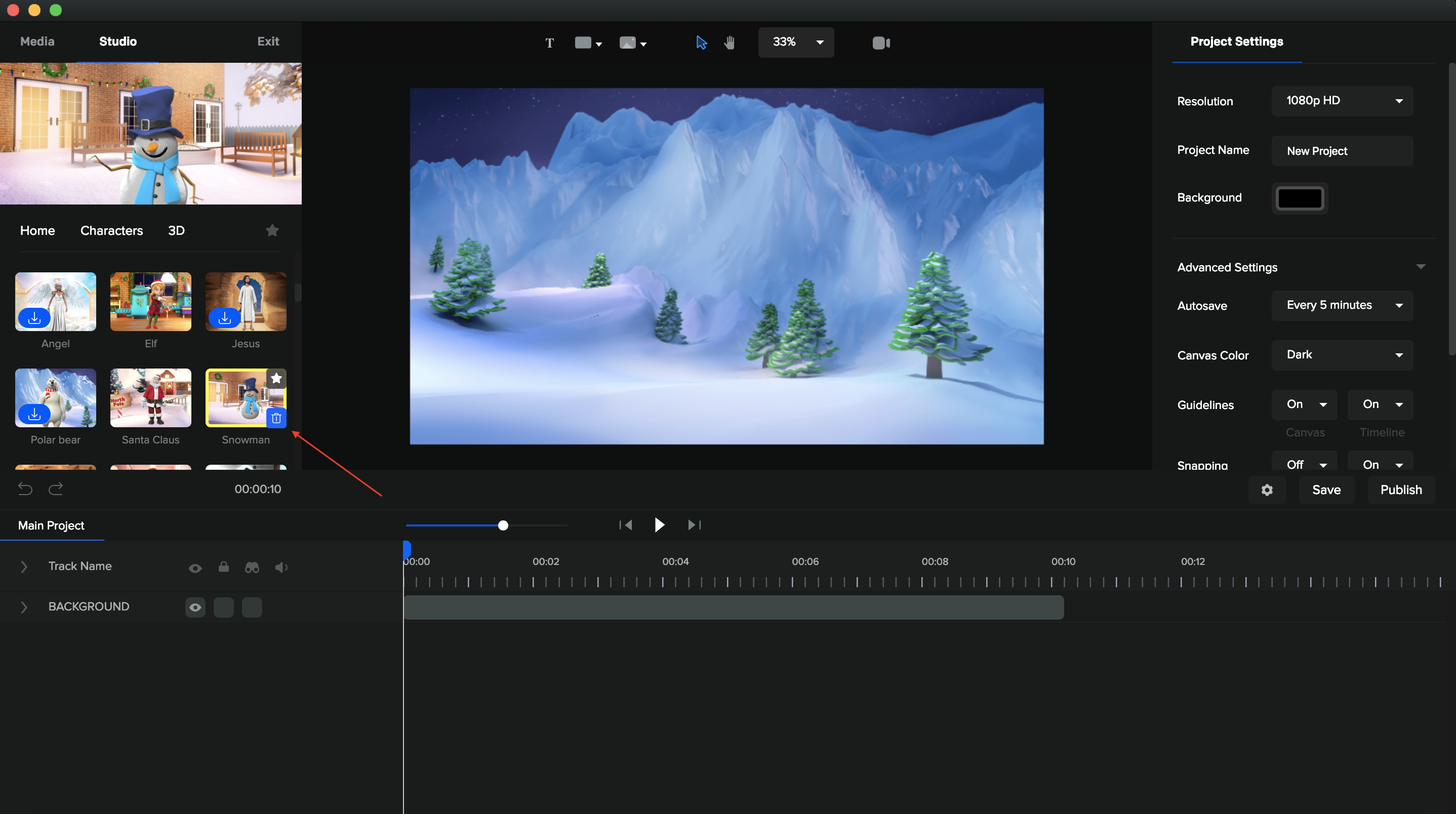Expand the Track Name header row
Screen dimensions: 1456x814
tap(24, 567)
